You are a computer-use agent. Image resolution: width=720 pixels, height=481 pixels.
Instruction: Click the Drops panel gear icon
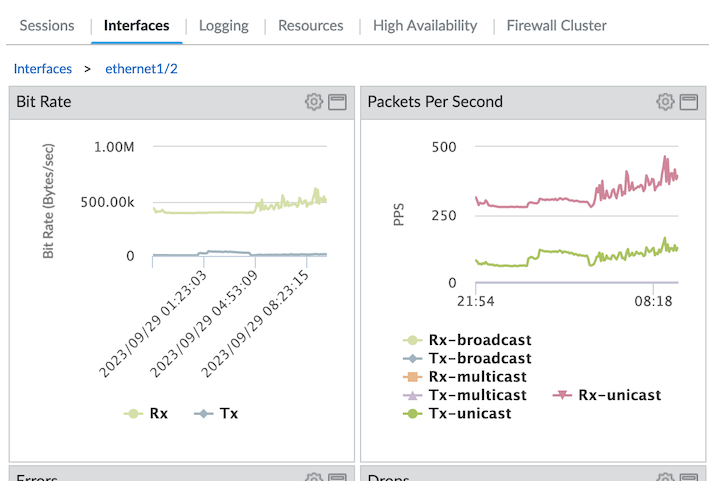[x=665, y=478]
